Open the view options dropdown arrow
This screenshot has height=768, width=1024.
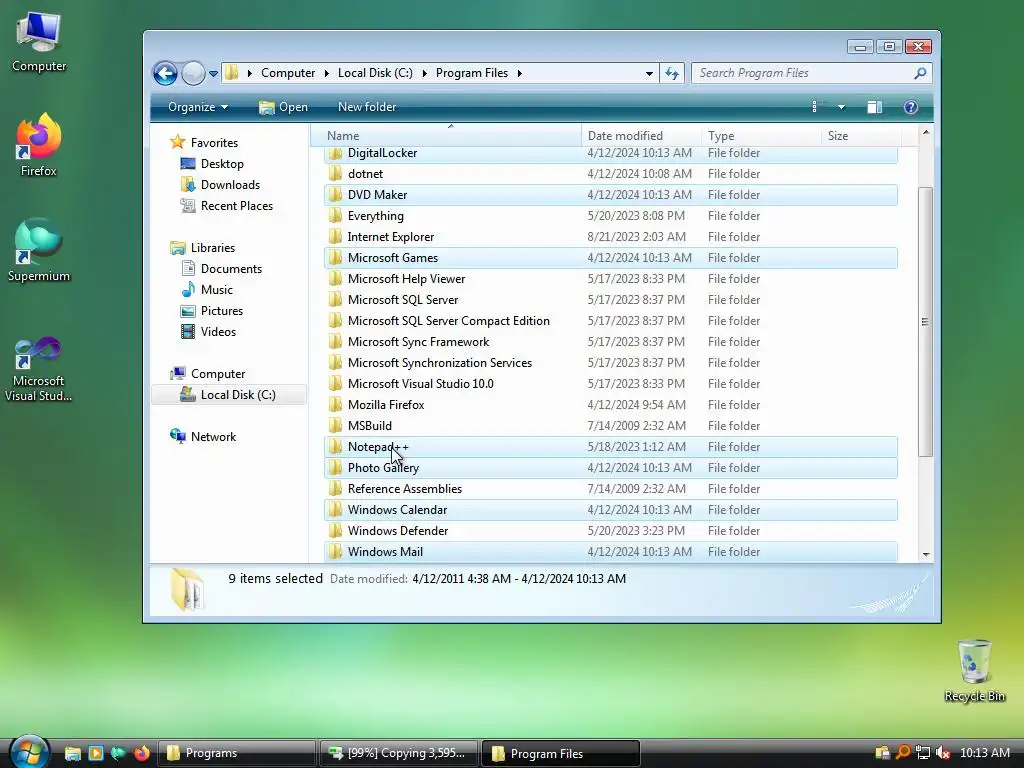pyautogui.click(x=841, y=107)
